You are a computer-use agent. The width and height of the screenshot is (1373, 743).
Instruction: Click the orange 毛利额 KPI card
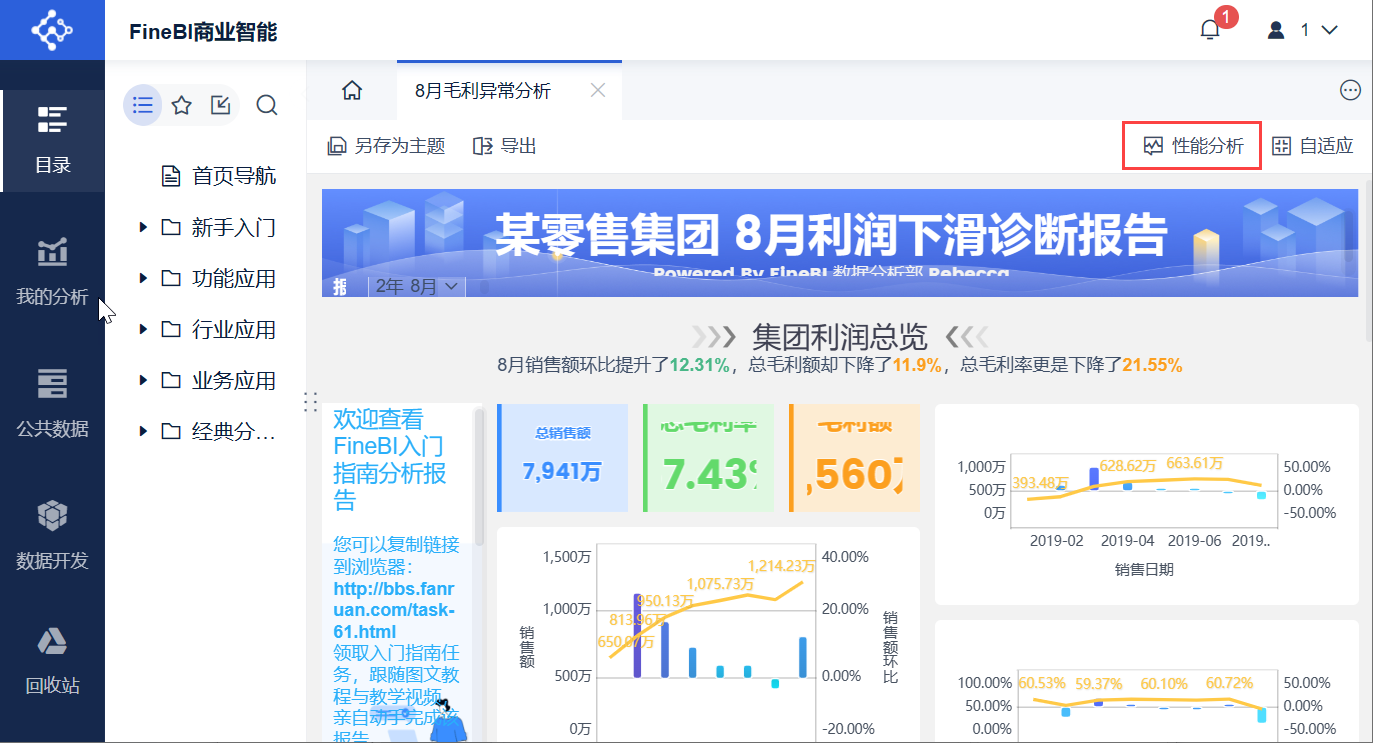coord(854,458)
